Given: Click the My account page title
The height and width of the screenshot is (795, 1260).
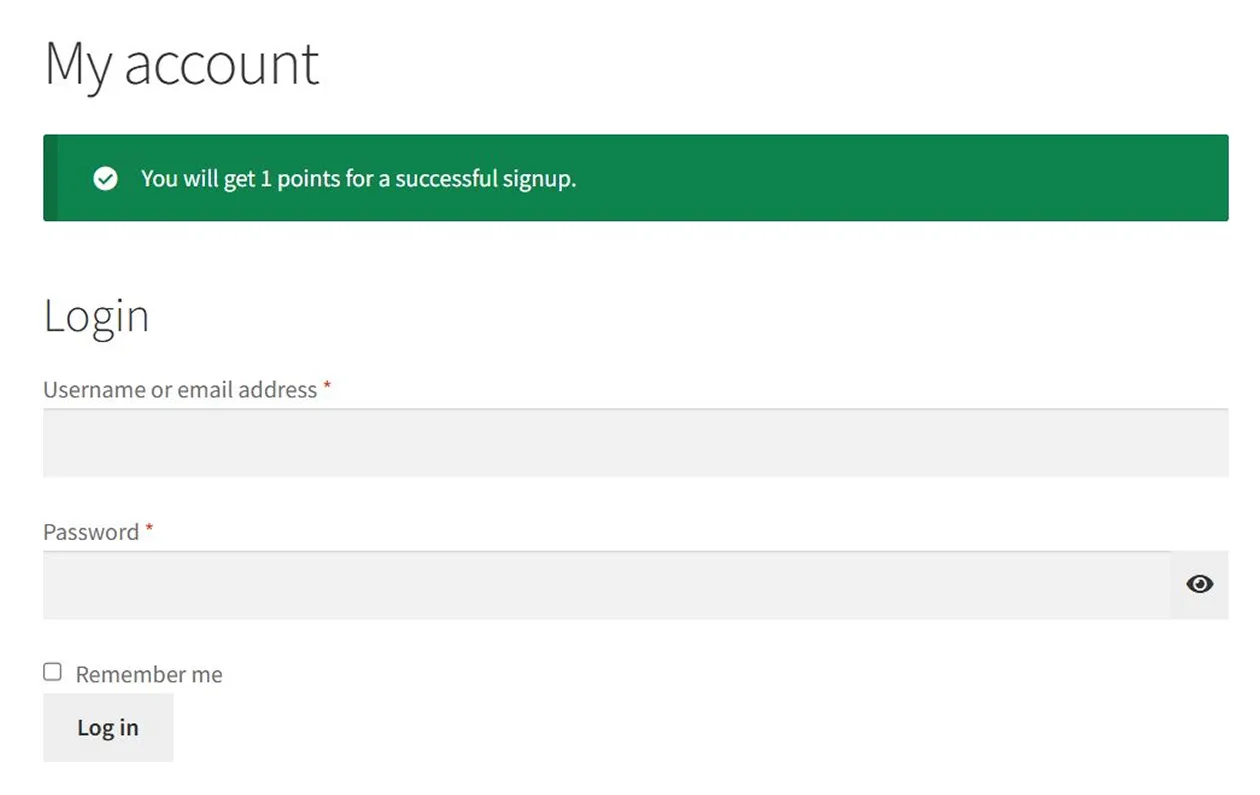Looking at the screenshot, I should point(181,63).
